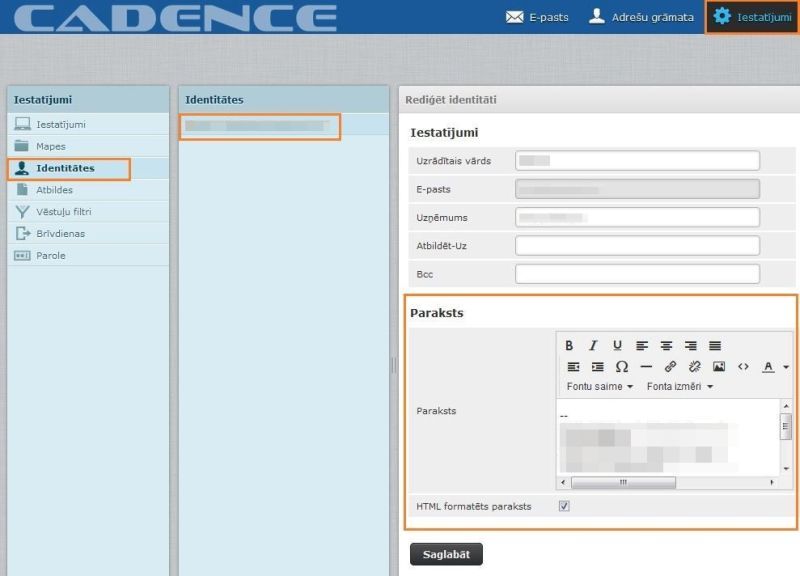Viewport: 800px width, 576px height.
Task: Expand the Fontu saime dropdown
Action: pyautogui.click(x=600, y=387)
